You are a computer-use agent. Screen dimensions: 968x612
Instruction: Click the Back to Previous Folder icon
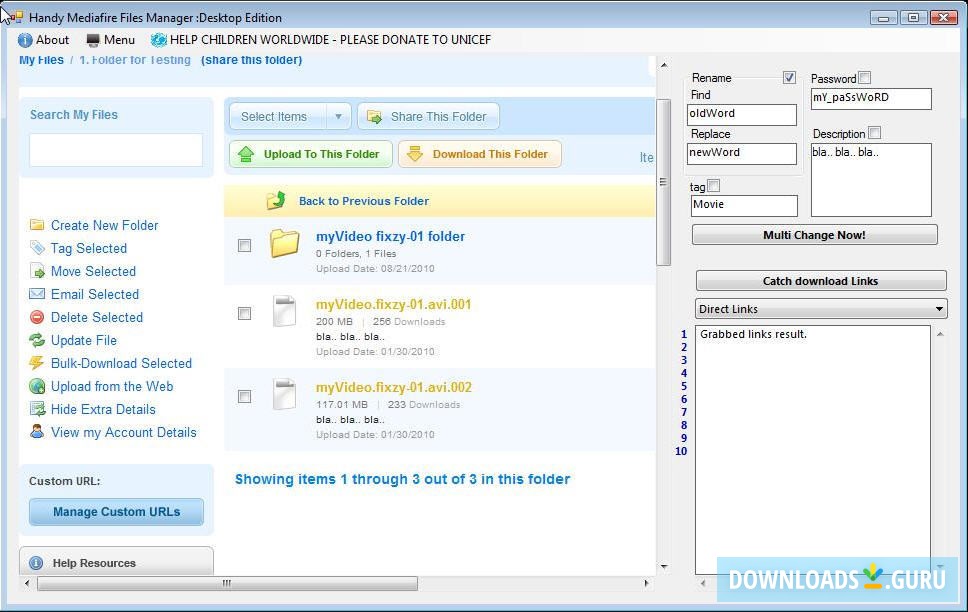point(276,200)
